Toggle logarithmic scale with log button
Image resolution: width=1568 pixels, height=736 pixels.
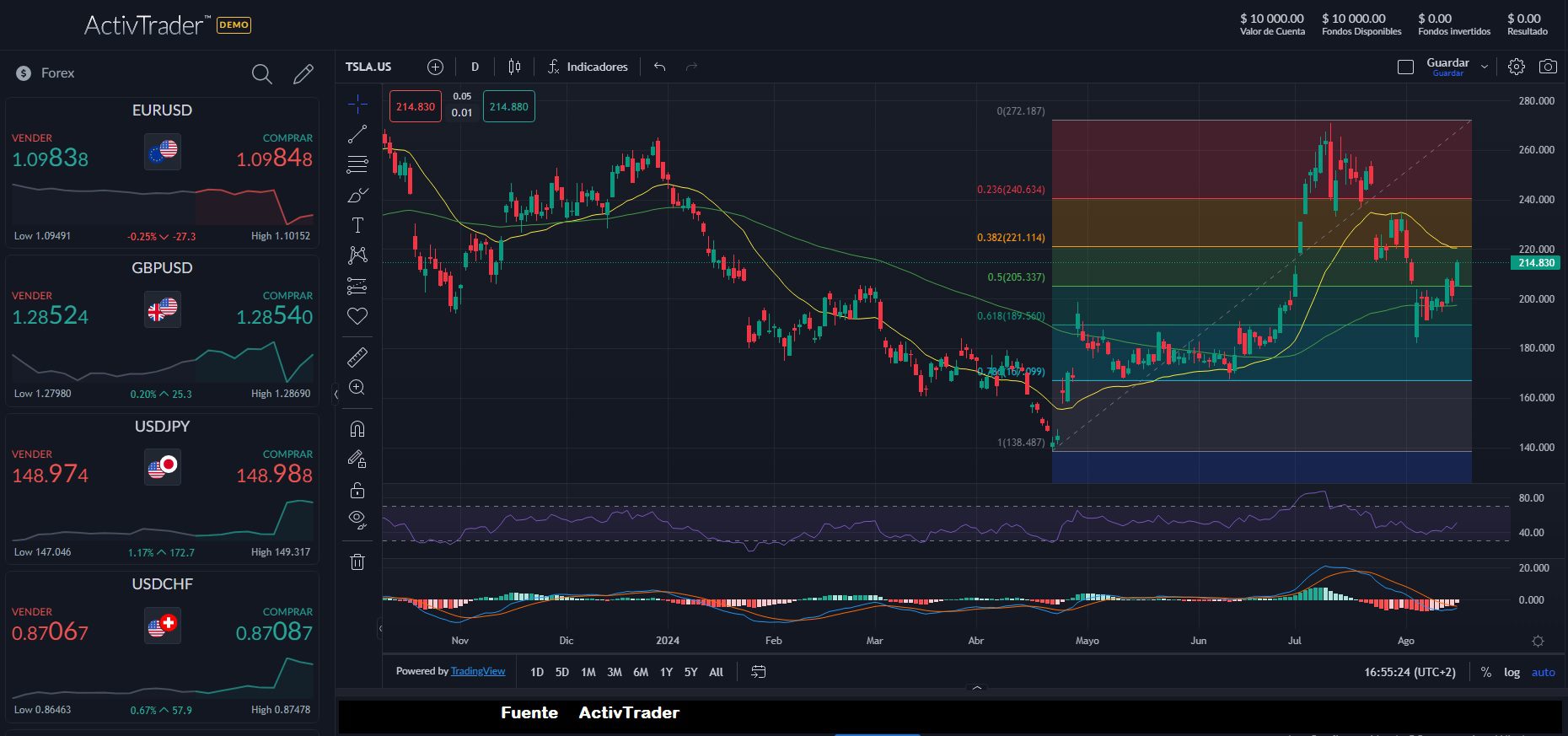coord(1512,672)
